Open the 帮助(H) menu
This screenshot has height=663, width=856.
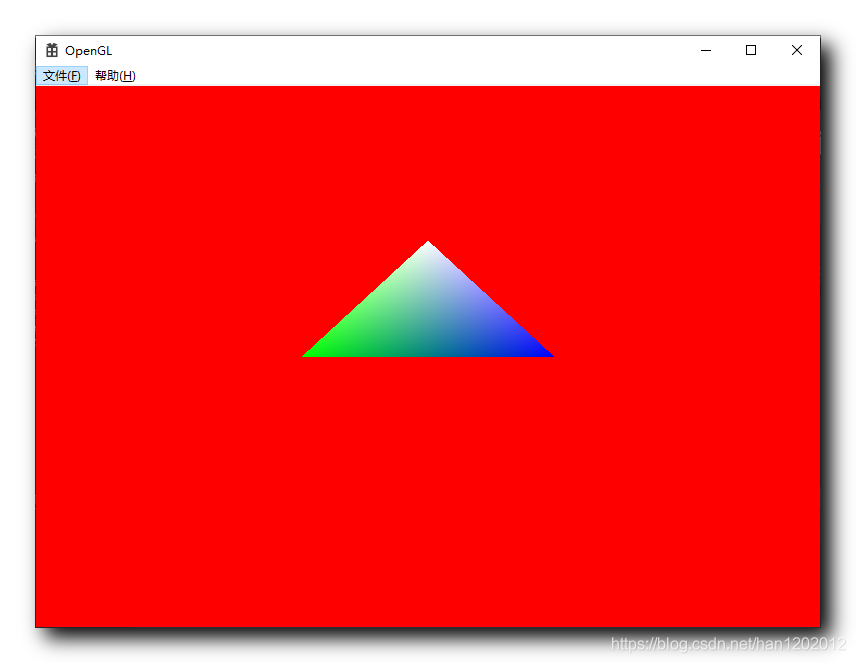pyautogui.click(x=115, y=76)
